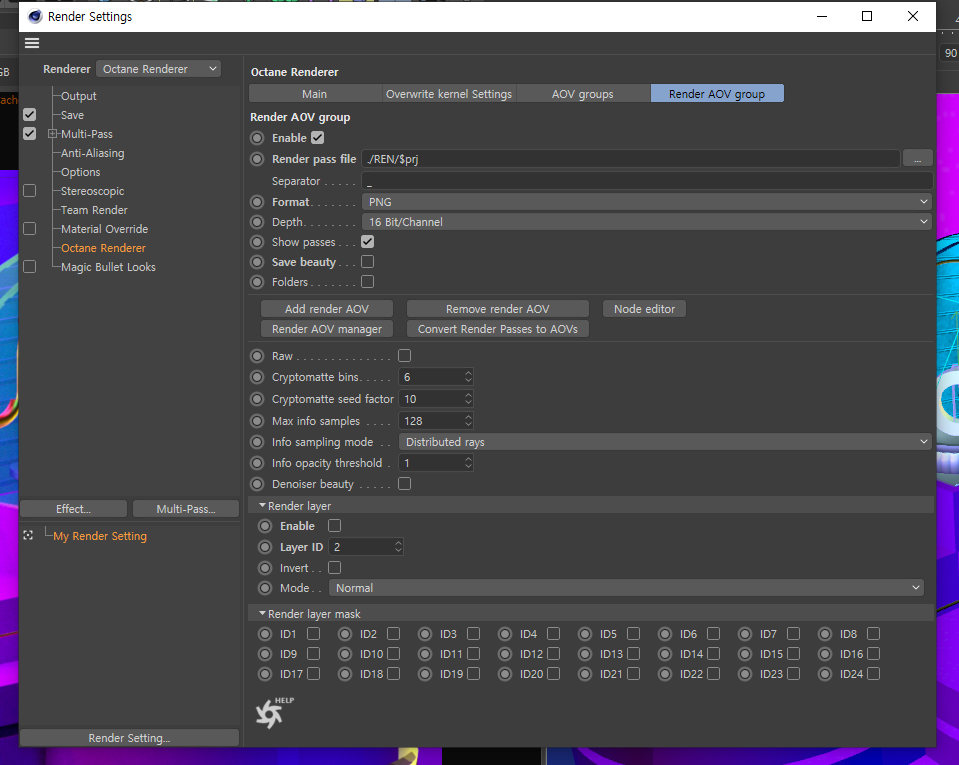Click the animation dot beside Show passes
This screenshot has width=959, height=765.
(x=257, y=242)
